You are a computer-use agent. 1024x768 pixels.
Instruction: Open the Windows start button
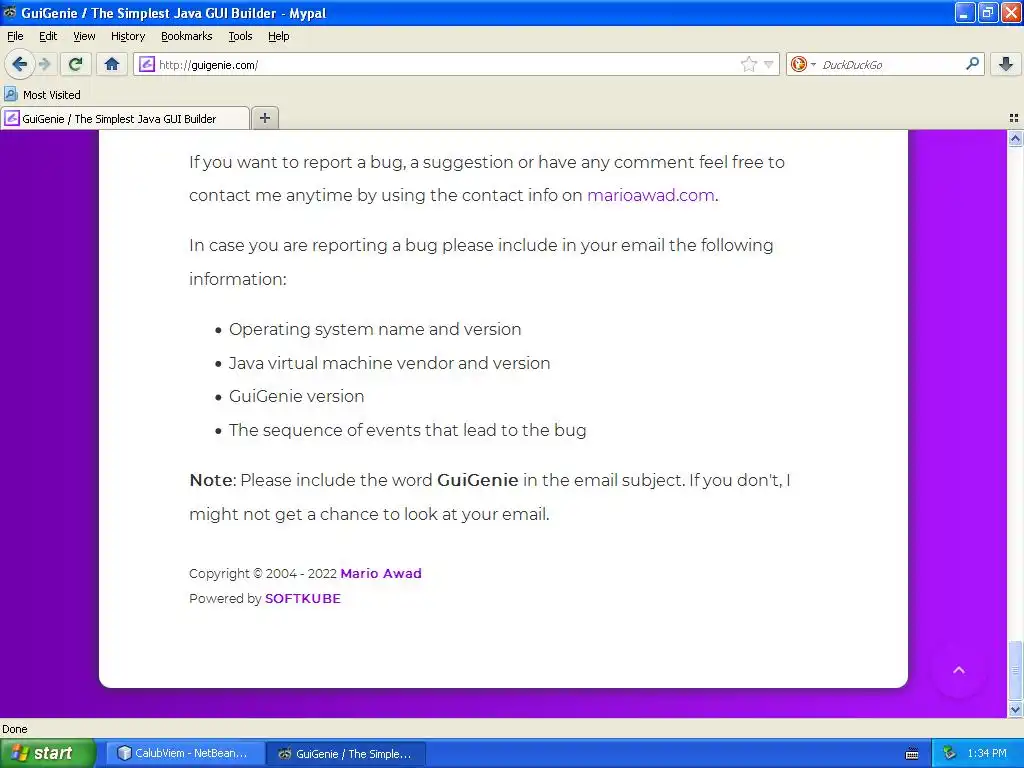tap(47, 753)
